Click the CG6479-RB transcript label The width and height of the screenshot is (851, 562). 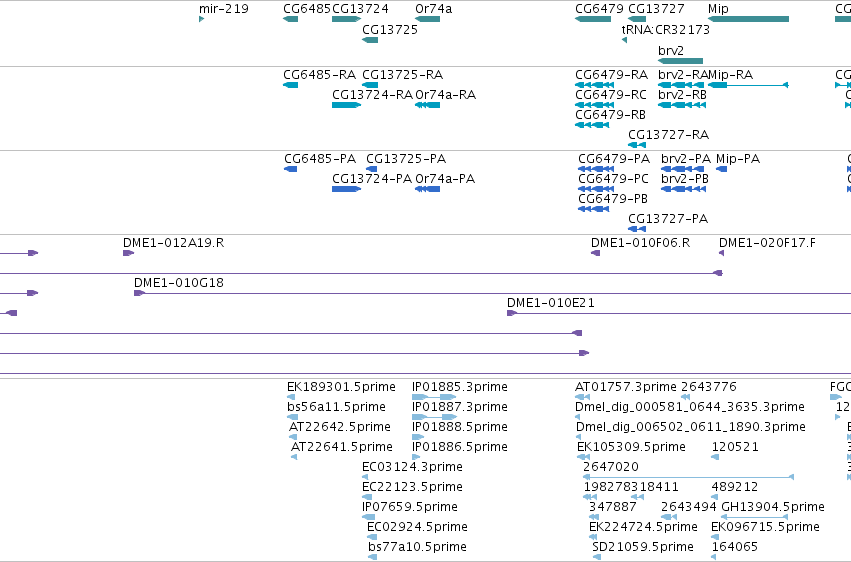[x=611, y=114]
